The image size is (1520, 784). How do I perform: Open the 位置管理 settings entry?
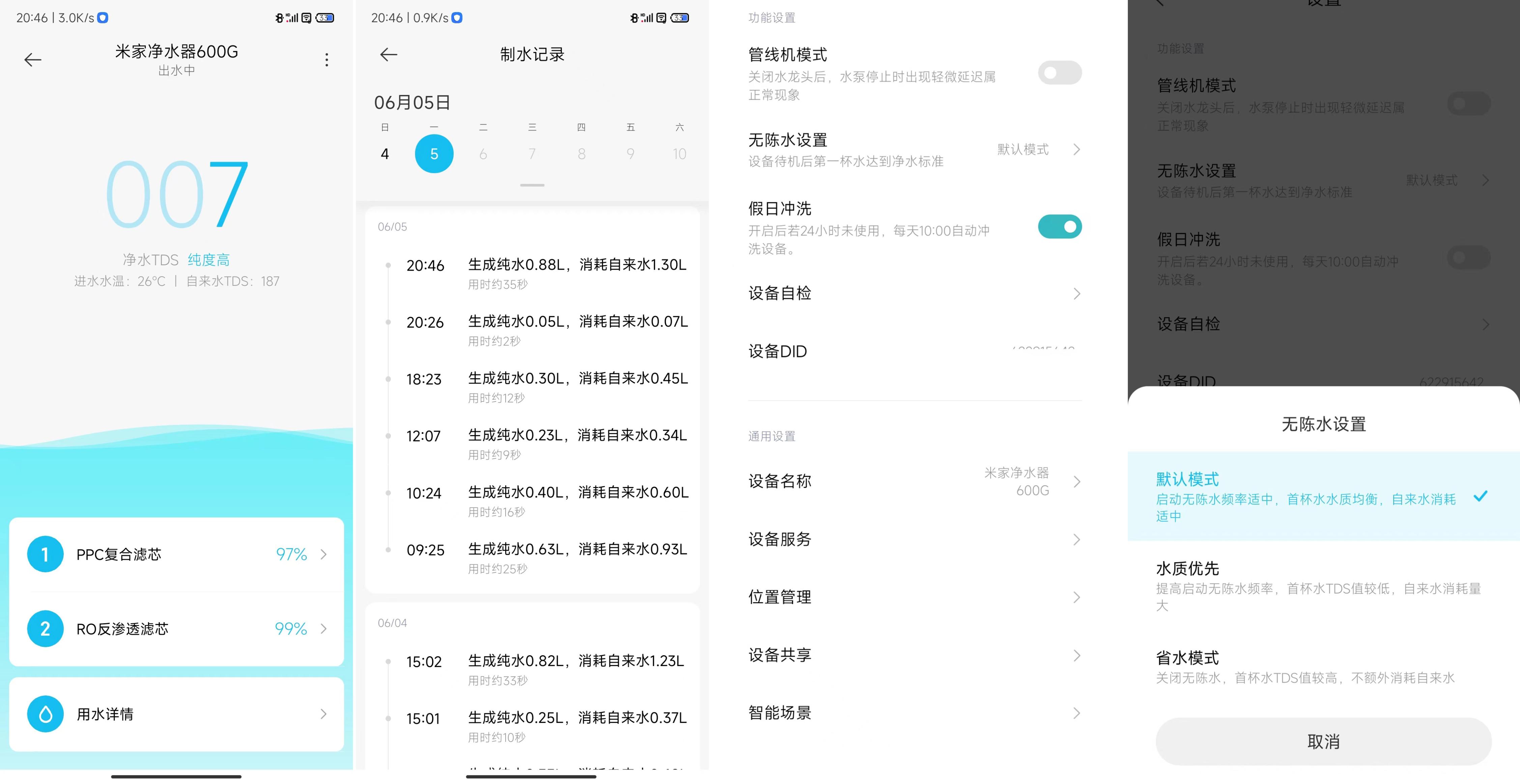[1078, 597]
